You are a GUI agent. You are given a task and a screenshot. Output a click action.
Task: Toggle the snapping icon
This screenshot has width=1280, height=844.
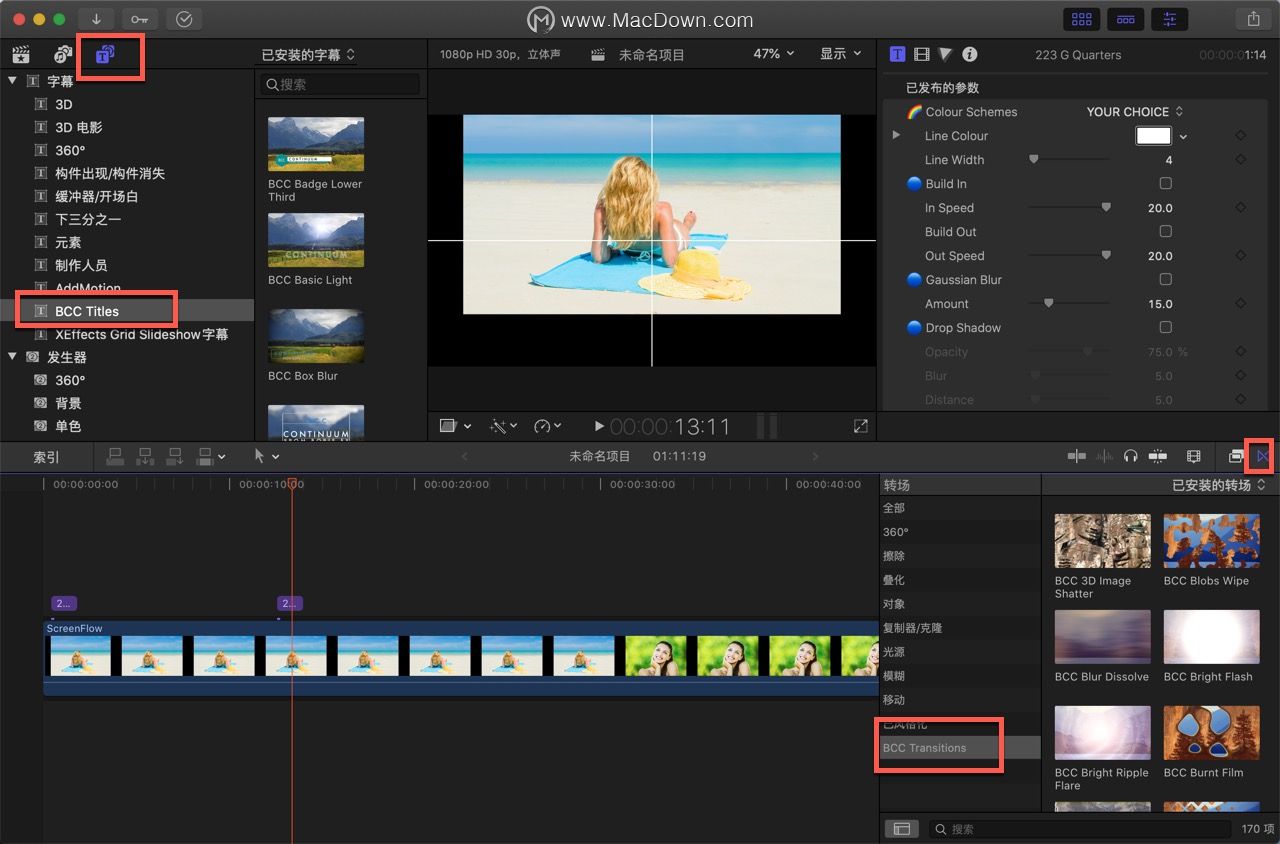click(x=1158, y=456)
